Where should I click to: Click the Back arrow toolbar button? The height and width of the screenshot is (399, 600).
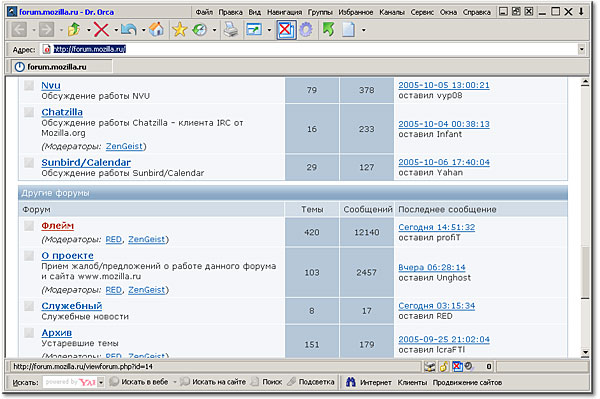[19, 29]
